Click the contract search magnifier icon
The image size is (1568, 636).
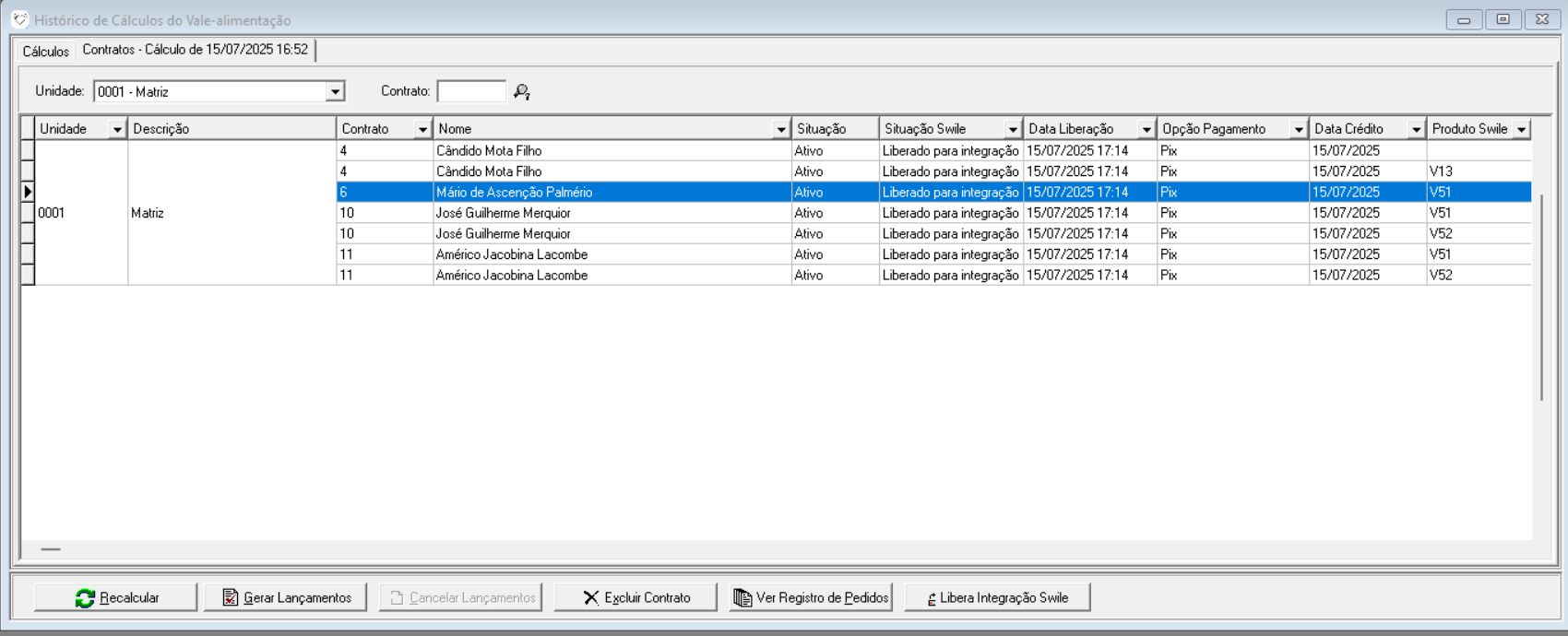click(522, 91)
